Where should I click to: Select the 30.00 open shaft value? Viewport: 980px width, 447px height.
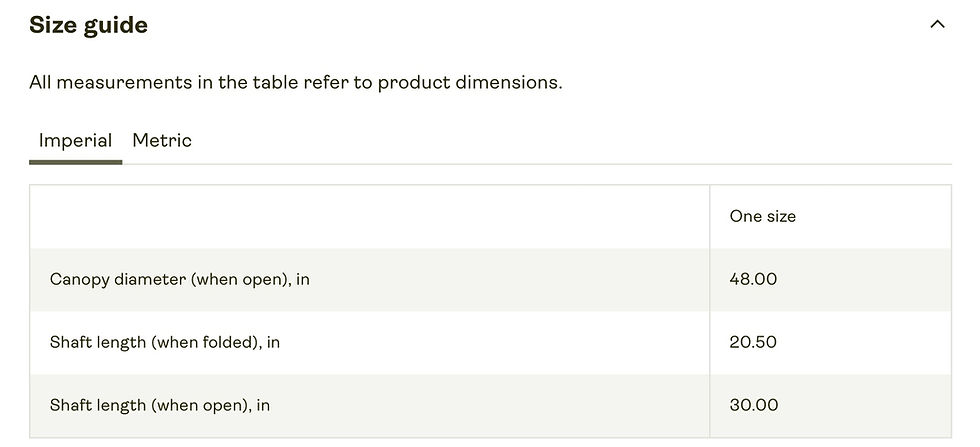coord(754,405)
